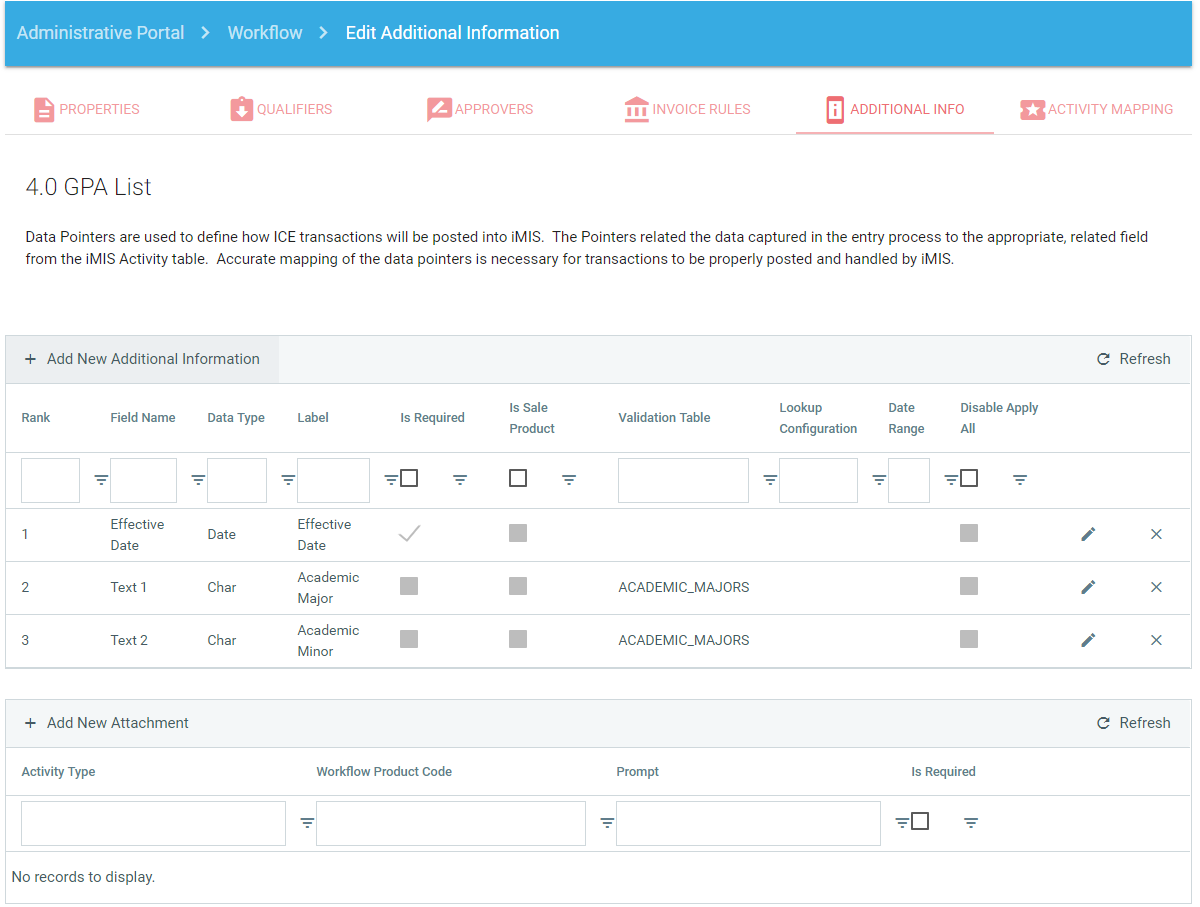This screenshot has width=1200, height=907.
Task: Toggle the Is Sale Product filter checkbox
Action: coord(518,478)
